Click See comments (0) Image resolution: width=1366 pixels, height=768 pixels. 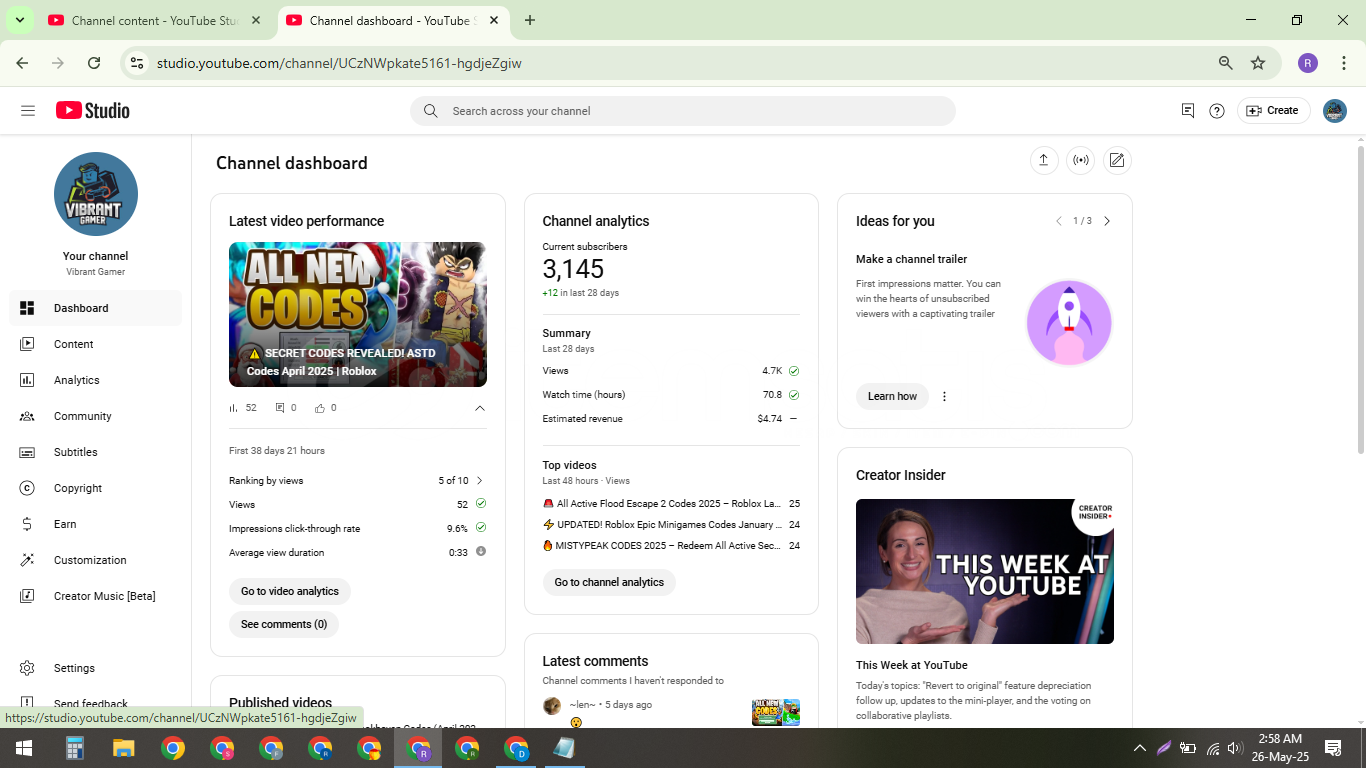tap(284, 624)
